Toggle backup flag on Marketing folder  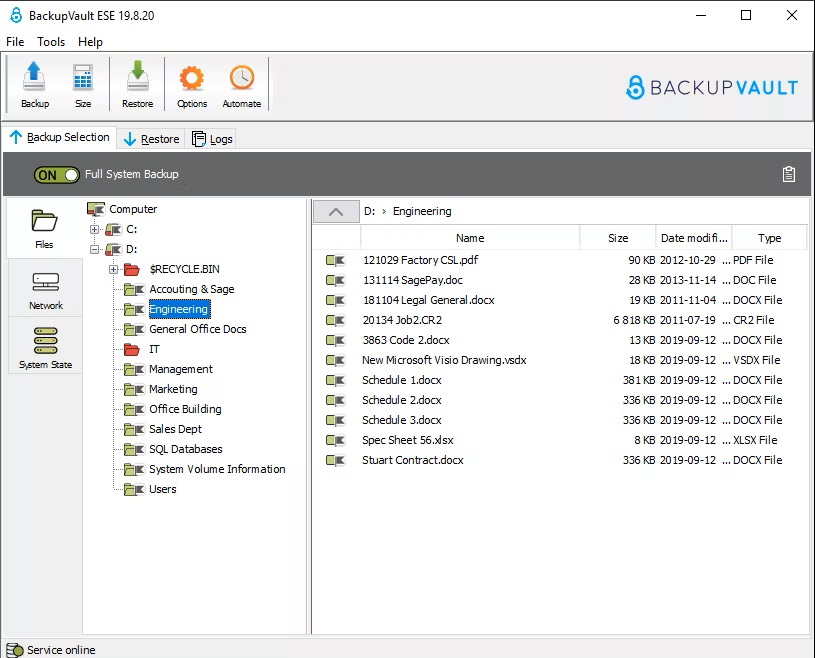(134, 389)
